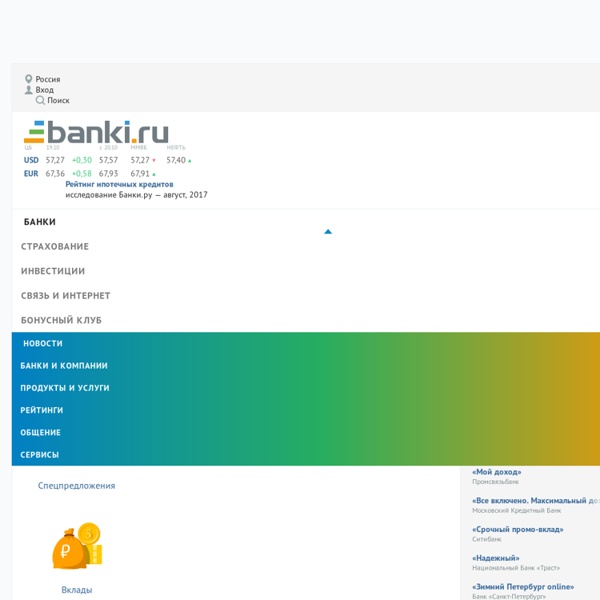Open the ОБЩЕНИЕ menu item
600x600 pixels.
coord(40,432)
